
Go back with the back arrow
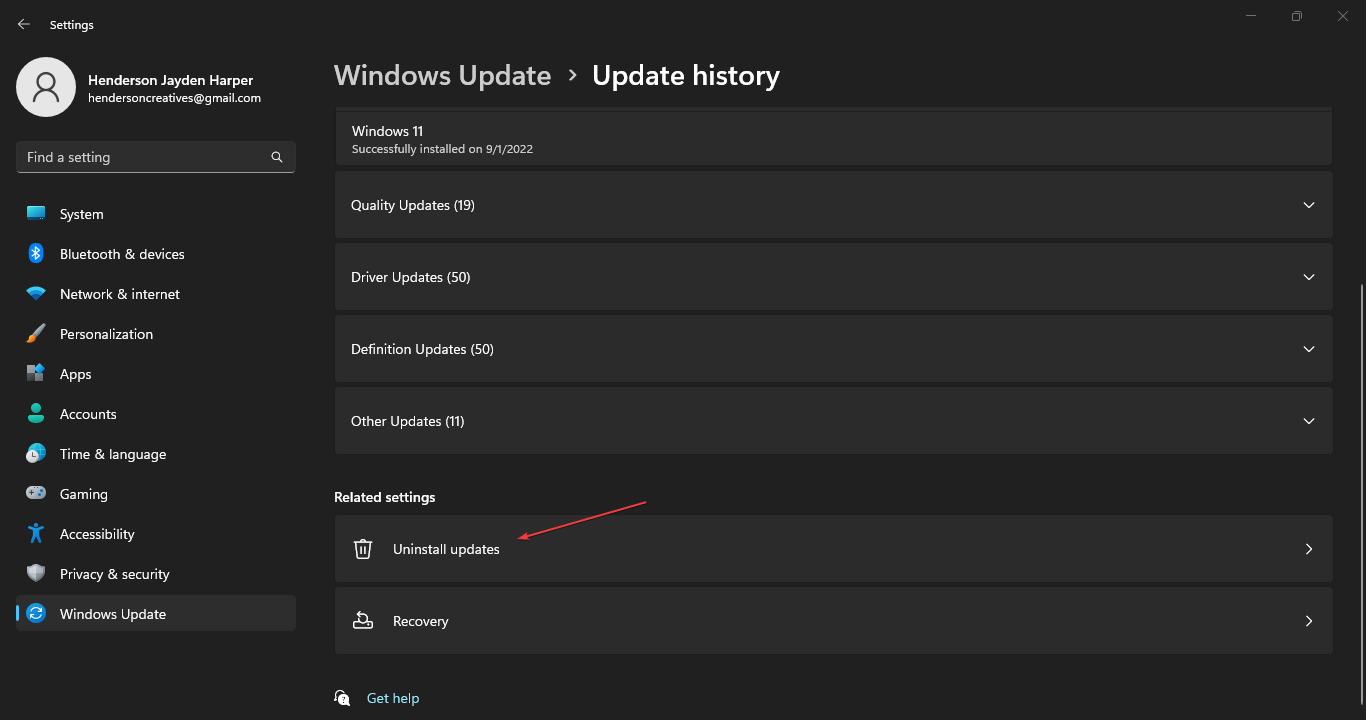pos(23,23)
